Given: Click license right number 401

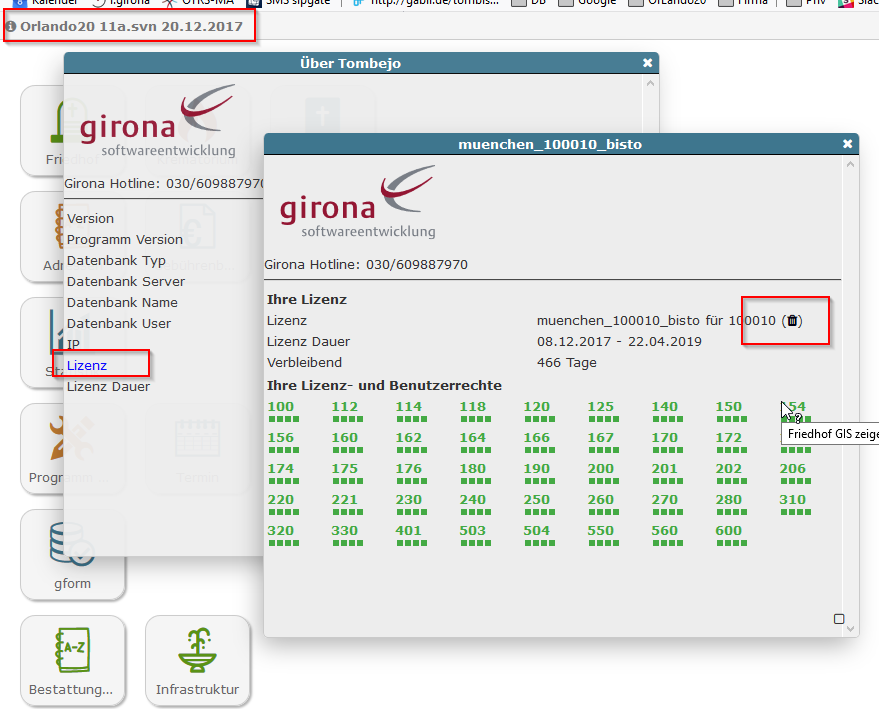Looking at the screenshot, I should click(409, 530).
